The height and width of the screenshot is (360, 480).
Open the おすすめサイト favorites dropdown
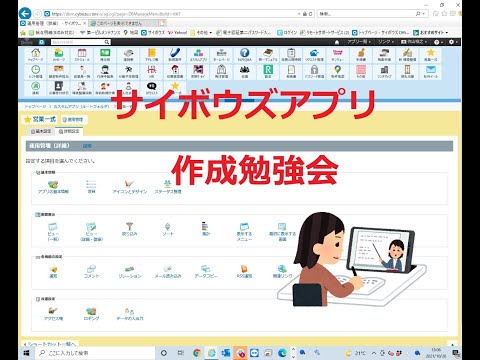431,33
